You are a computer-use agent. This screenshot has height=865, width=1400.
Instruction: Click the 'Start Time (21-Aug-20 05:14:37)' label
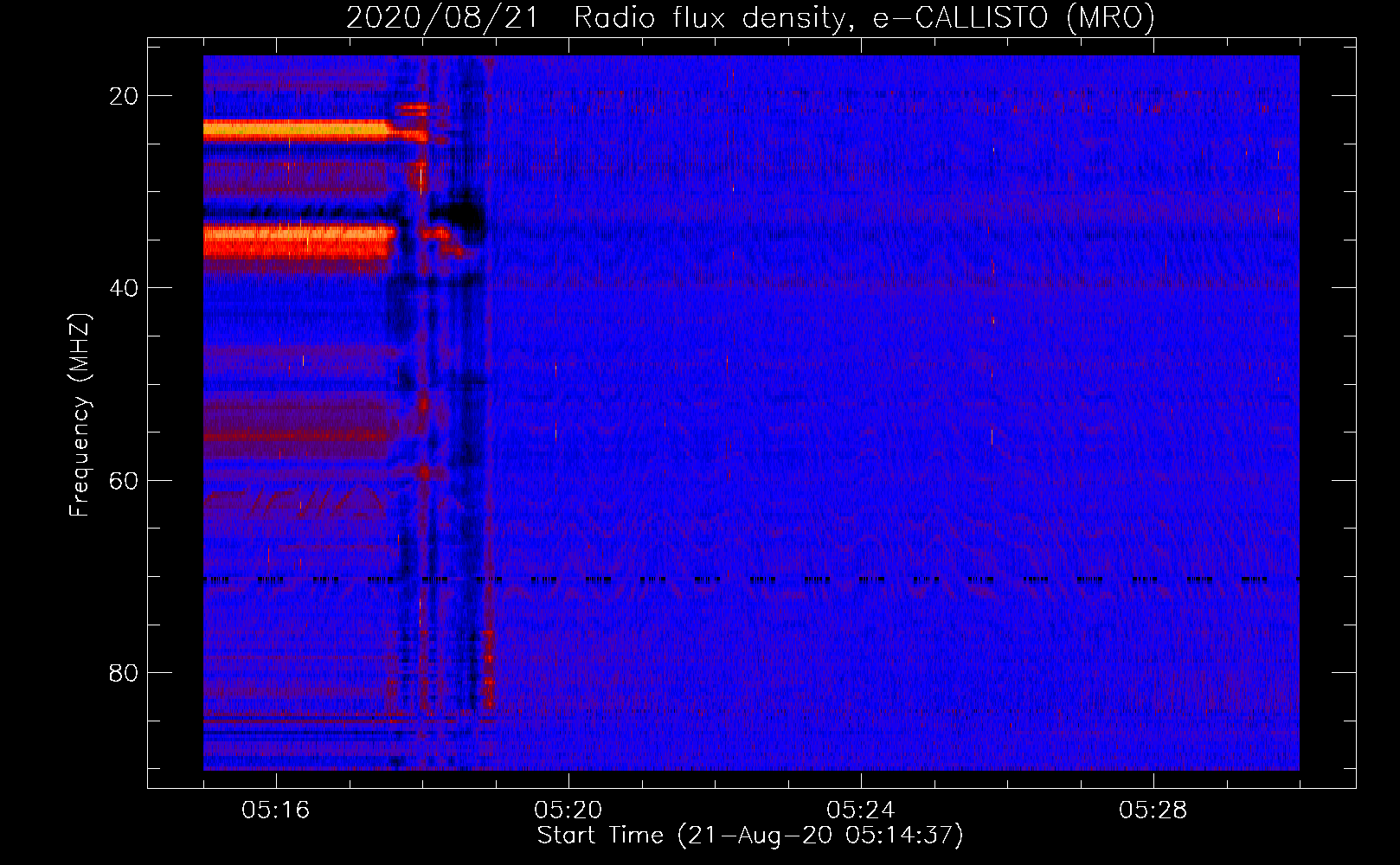pos(750,836)
